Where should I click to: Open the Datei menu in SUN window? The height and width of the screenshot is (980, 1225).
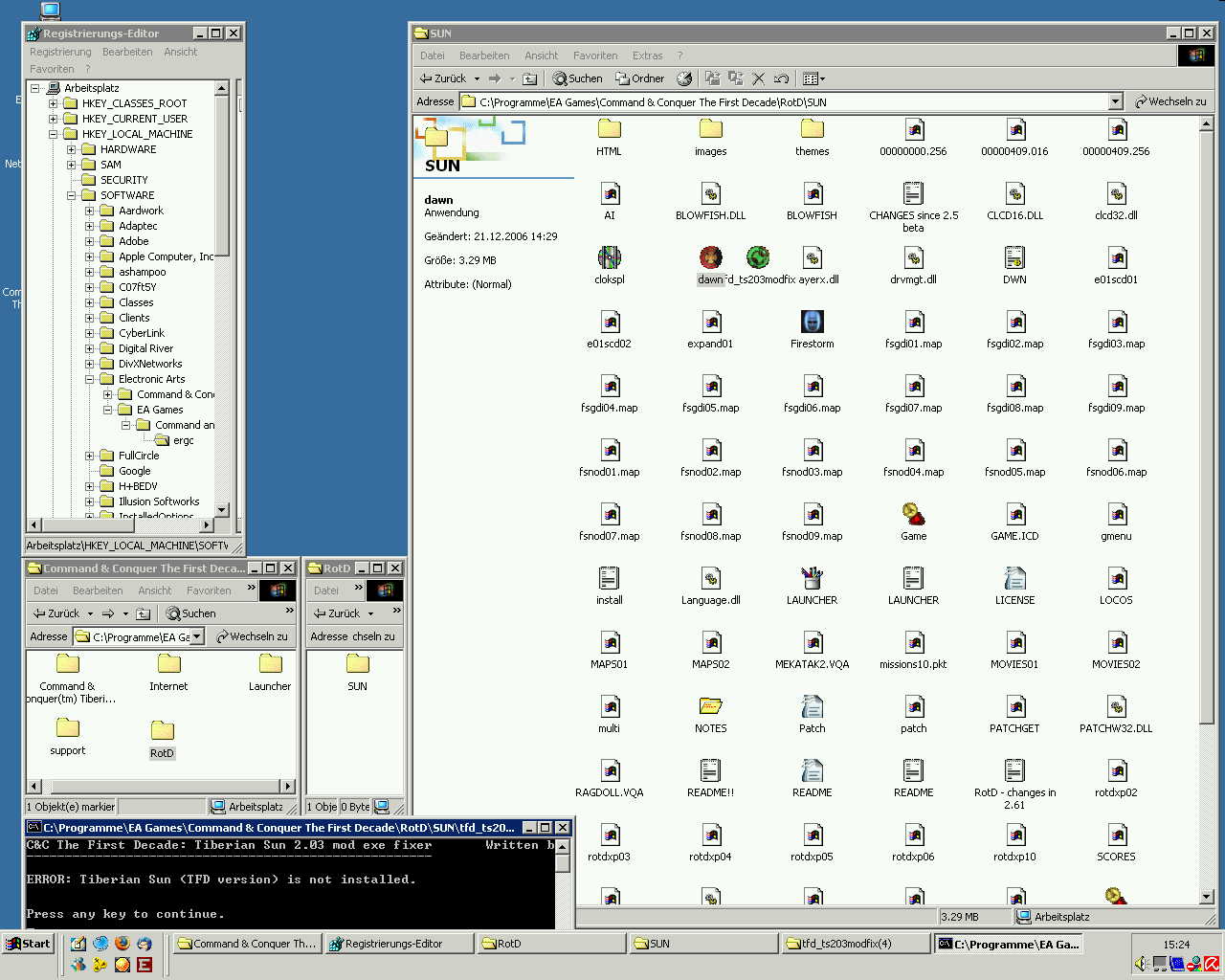[433, 56]
